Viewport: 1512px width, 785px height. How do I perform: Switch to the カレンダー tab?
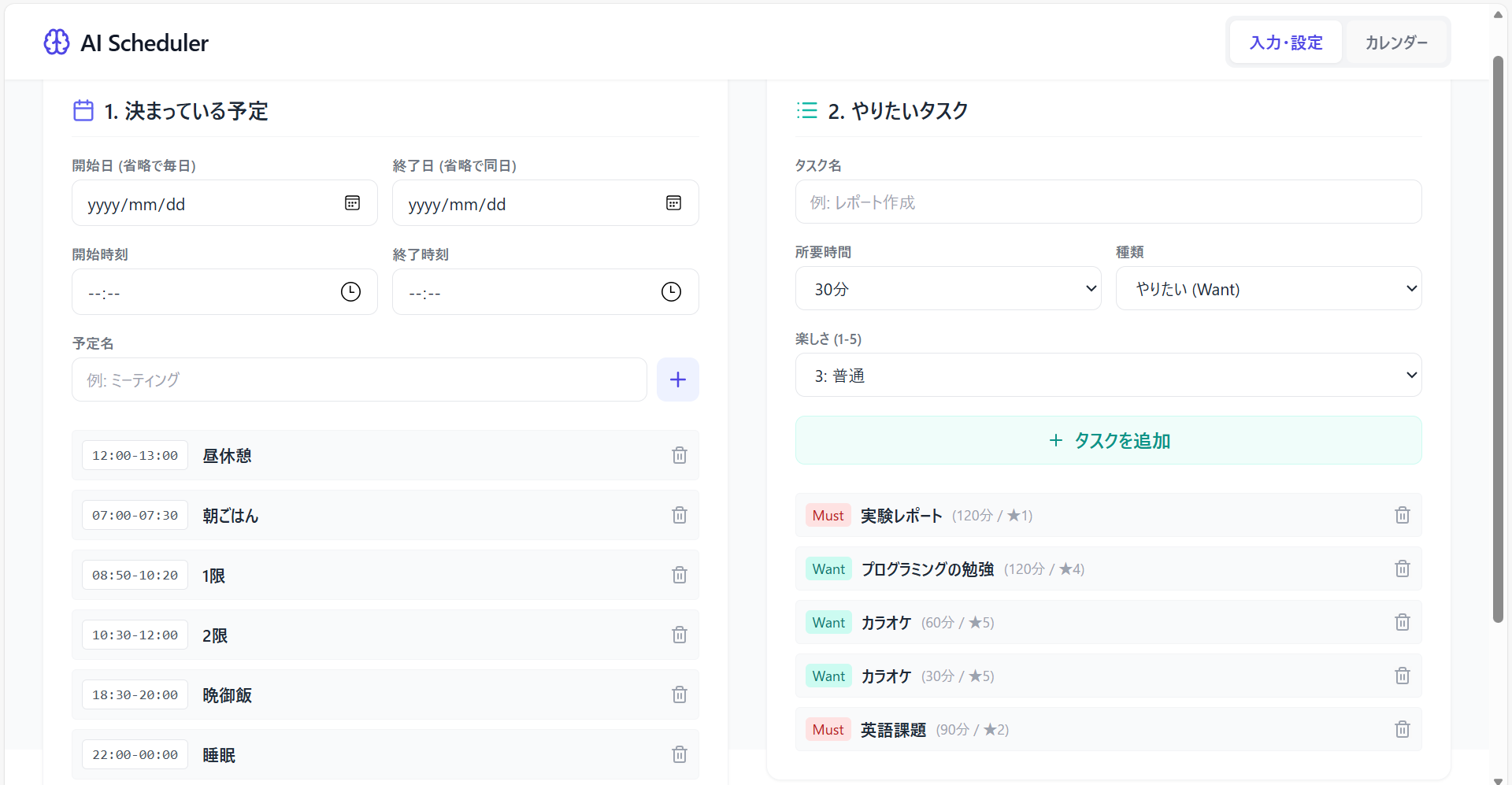tap(1395, 43)
